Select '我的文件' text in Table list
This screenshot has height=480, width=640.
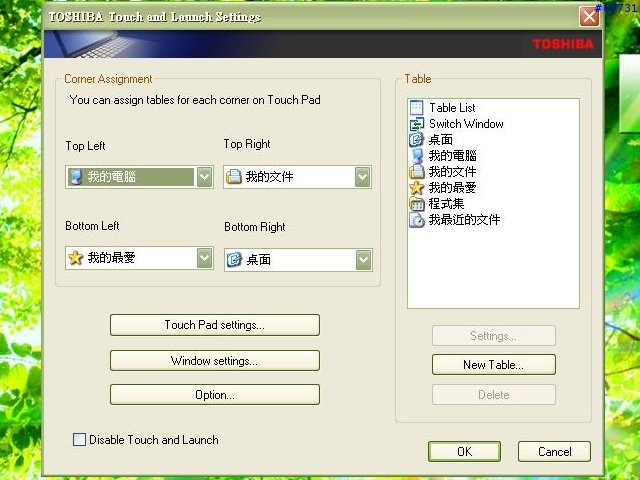click(453, 171)
